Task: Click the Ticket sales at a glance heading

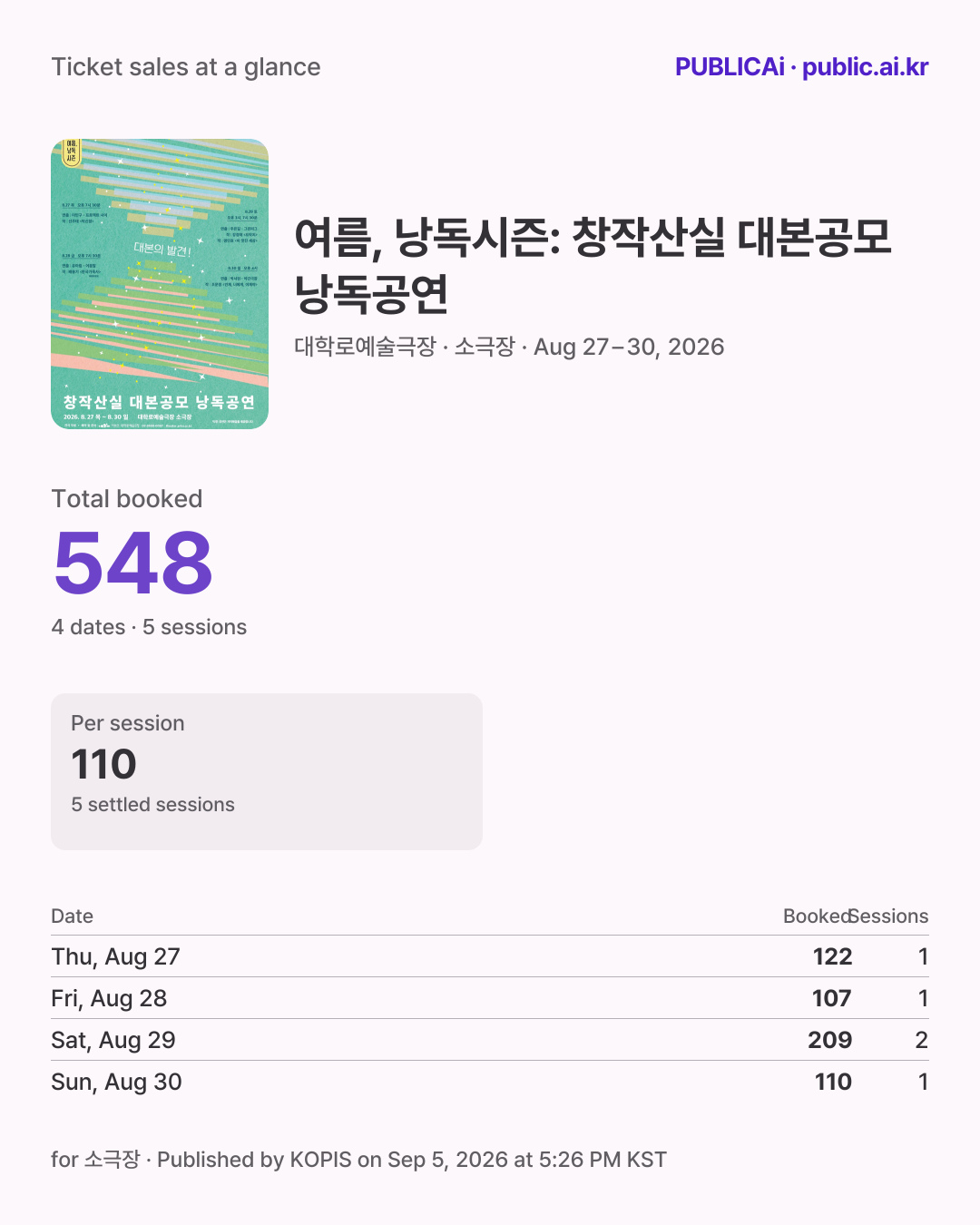Action: [186, 67]
